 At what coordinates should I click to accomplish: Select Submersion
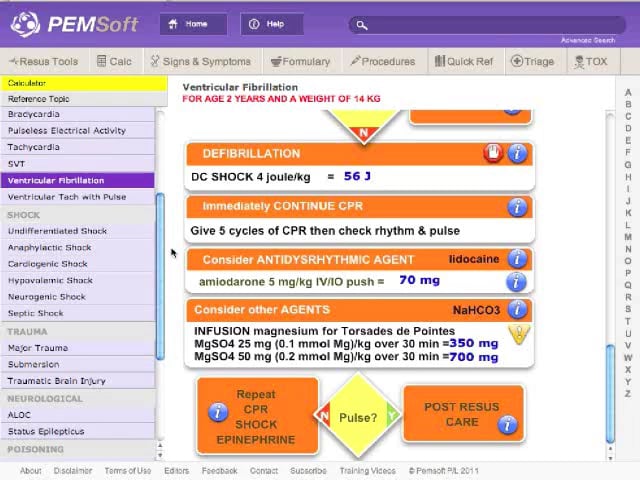click(x=78, y=364)
